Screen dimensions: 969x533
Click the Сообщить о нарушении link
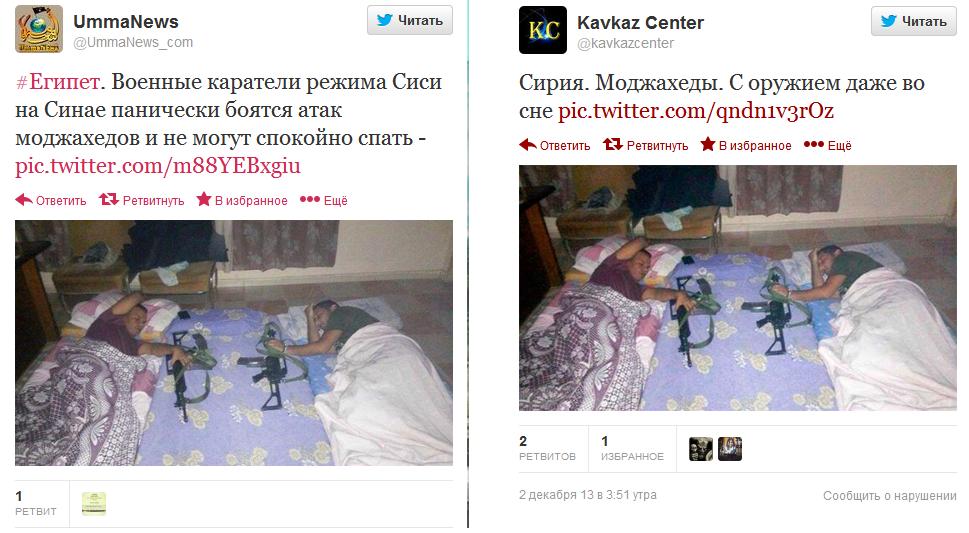(x=889, y=495)
